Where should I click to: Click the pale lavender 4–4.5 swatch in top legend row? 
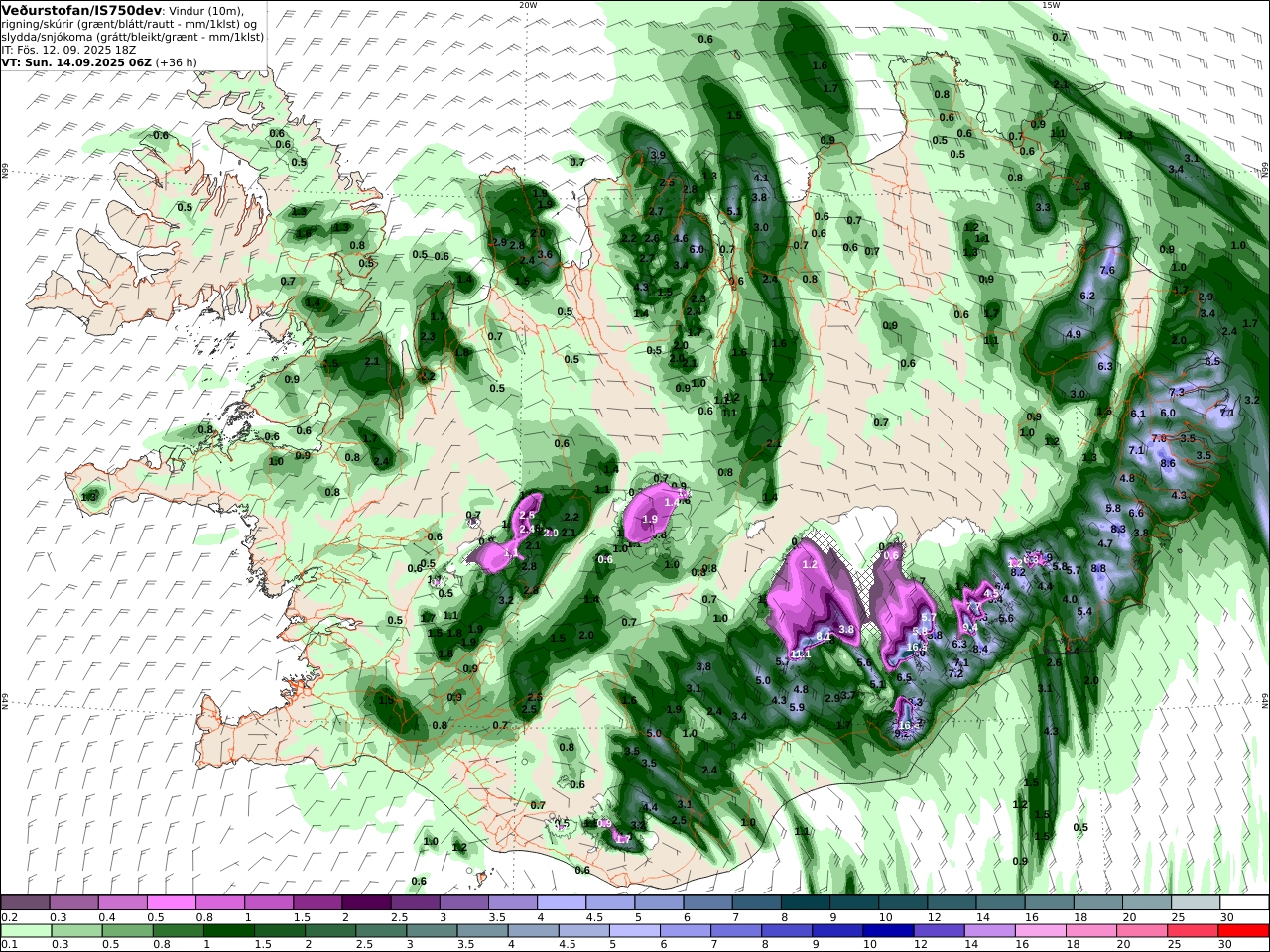561,902
